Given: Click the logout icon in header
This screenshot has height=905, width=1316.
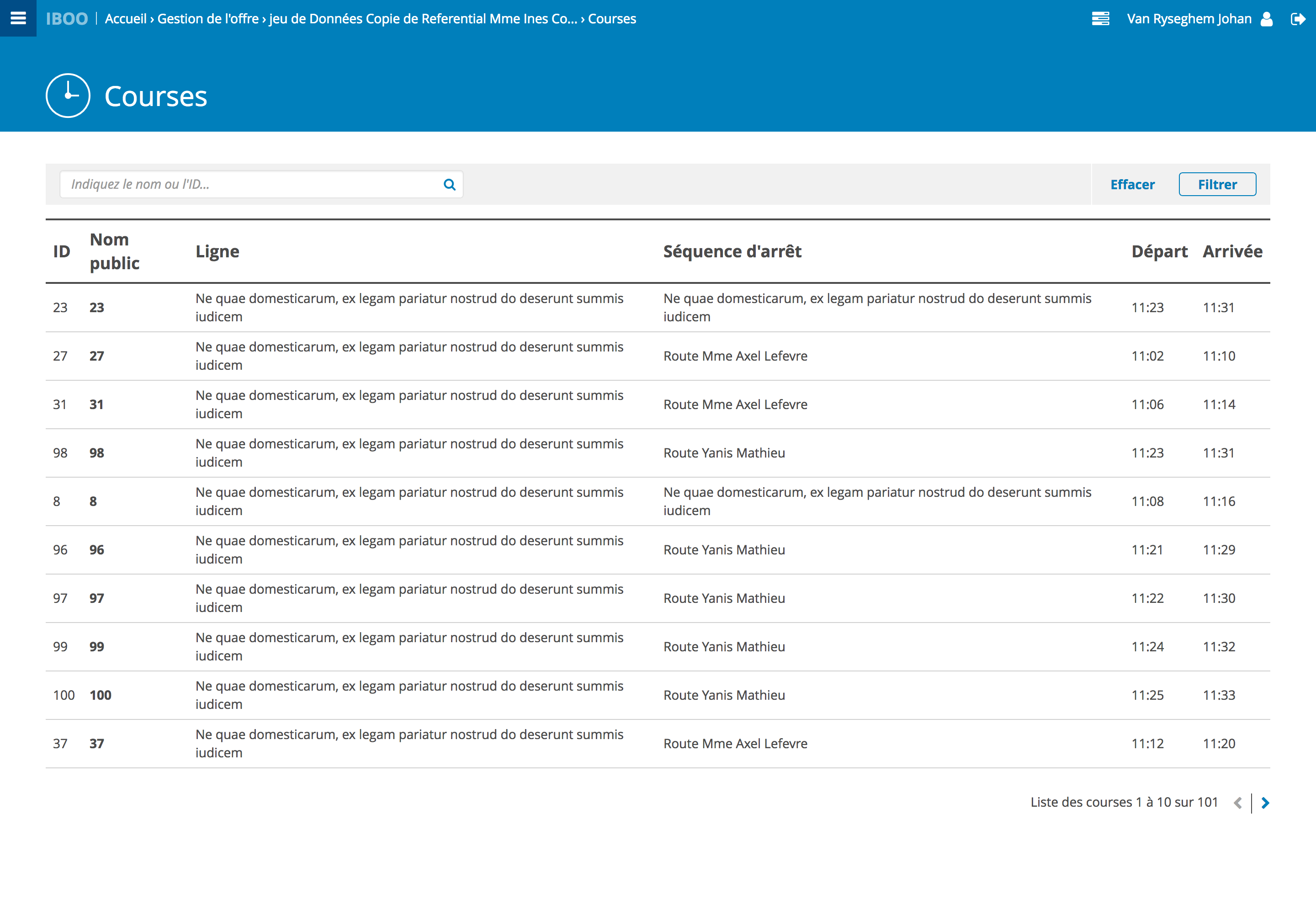Looking at the screenshot, I should click(x=1297, y=19).
